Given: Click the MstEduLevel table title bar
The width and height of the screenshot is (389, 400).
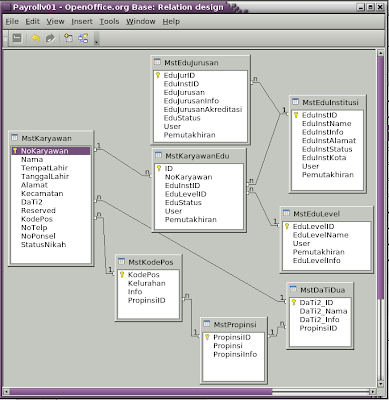Looking at the screenshot, I should (326, 213).
